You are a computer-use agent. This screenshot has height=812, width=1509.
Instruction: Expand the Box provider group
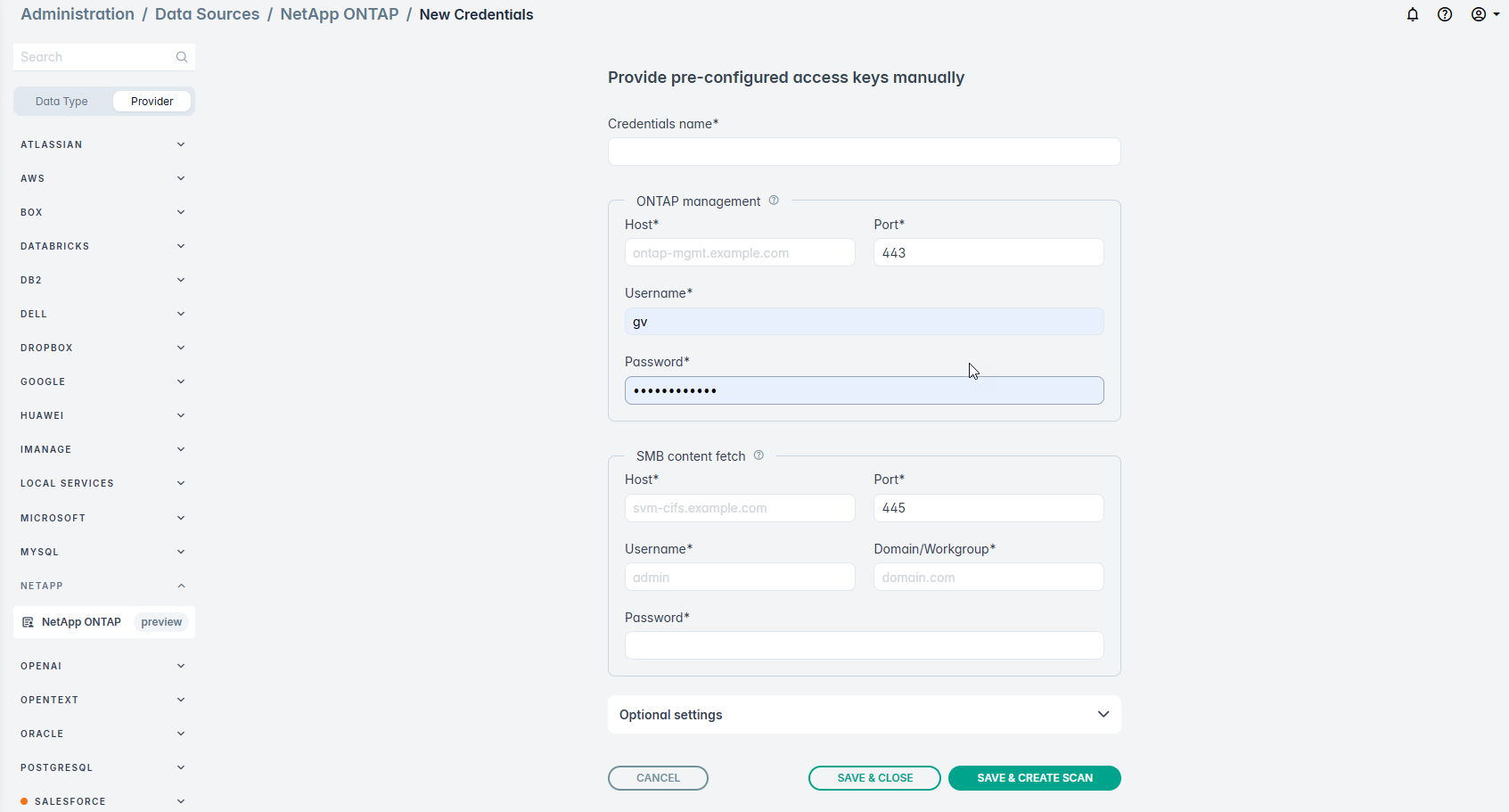(104, 212)
